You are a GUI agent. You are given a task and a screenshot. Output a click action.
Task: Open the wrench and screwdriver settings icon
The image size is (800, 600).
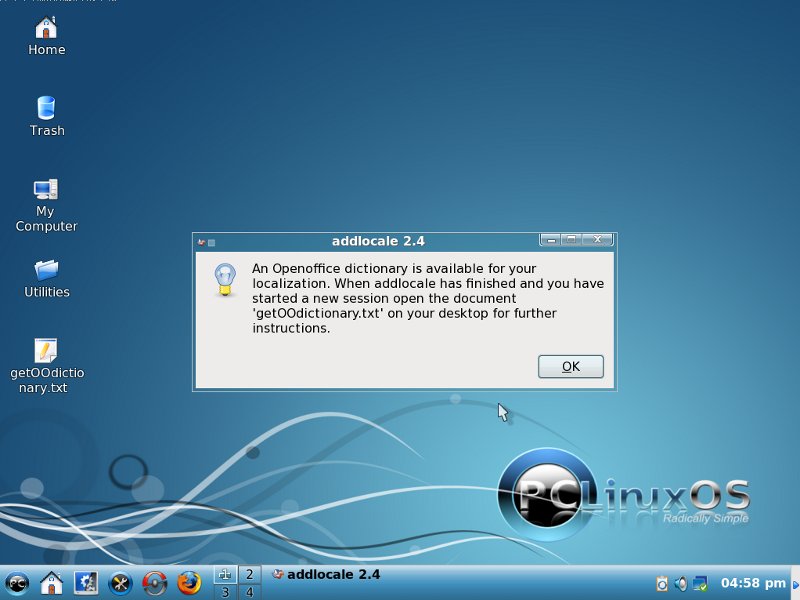pyautogui.click(x=120, y=582)
